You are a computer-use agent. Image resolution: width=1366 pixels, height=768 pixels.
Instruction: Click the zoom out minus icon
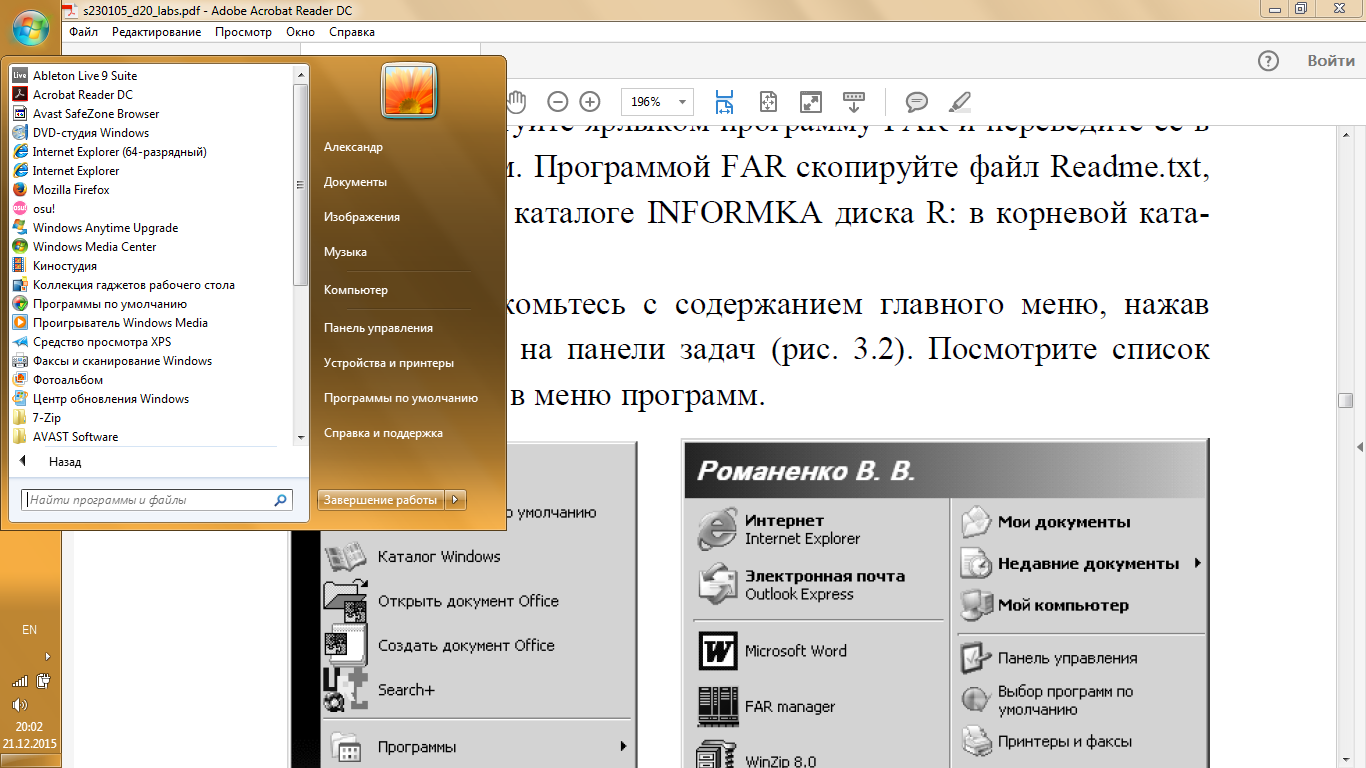pos(558,102)
